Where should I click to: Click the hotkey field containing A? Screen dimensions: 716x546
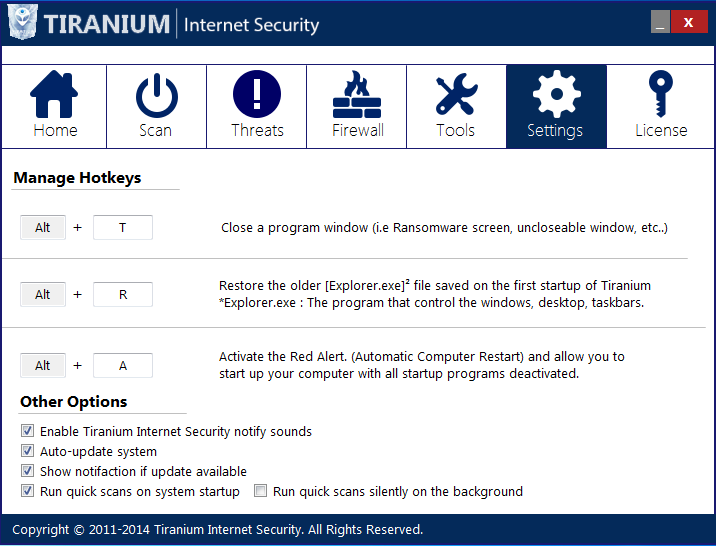(123, 366)
